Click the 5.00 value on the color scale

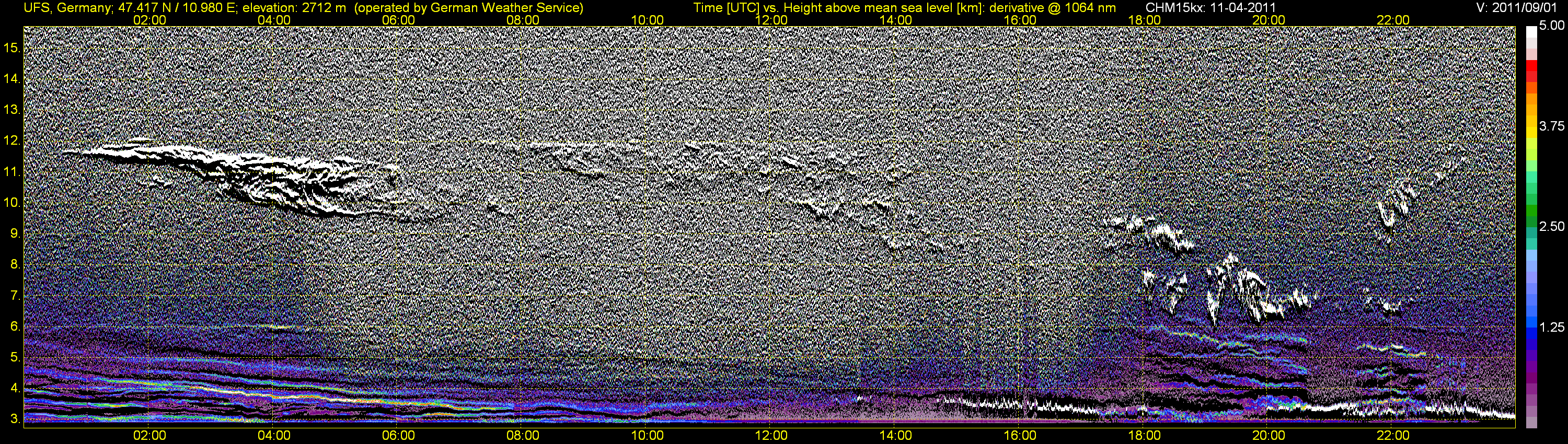pos(1552,26)
